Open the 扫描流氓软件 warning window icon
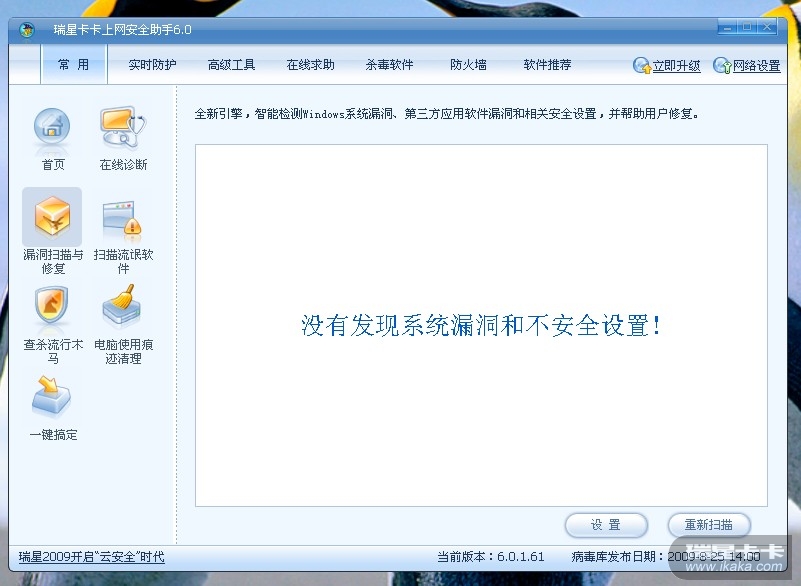801x586 pixels. [x=123, y=220]
